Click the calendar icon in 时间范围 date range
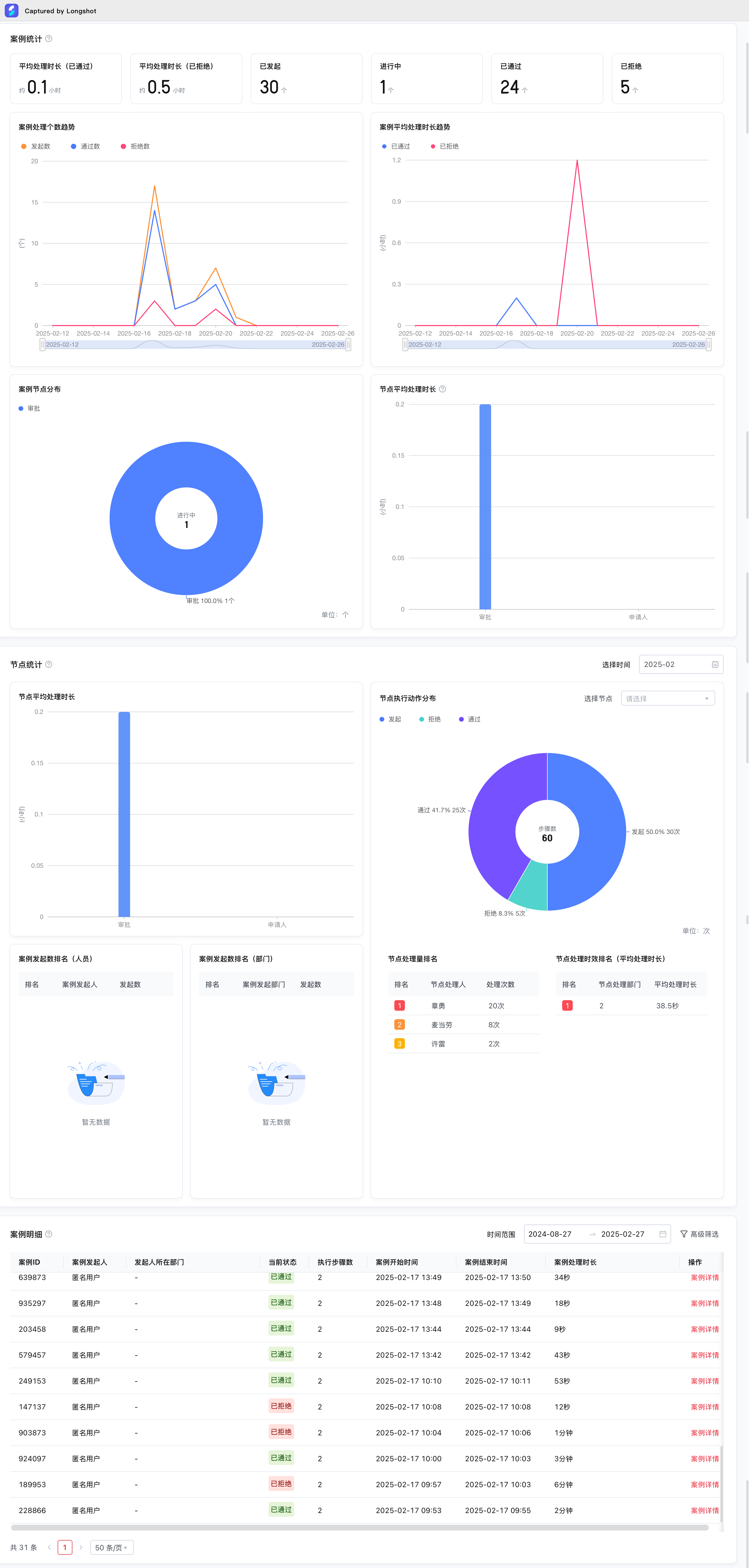Viewport: 749px width, 1568px height. [x=663, y=1234]
